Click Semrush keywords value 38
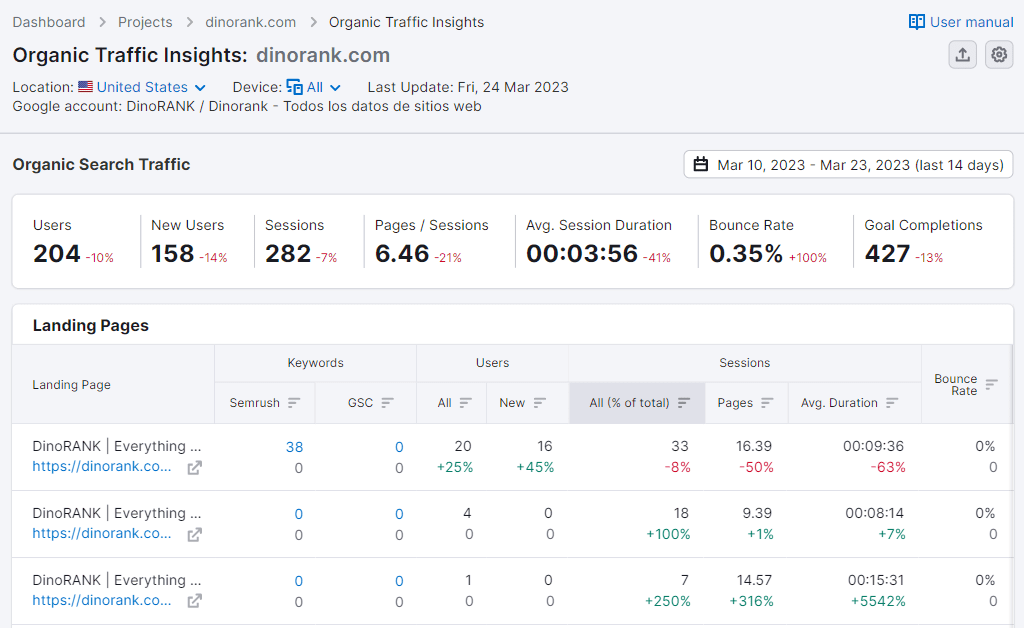 pos(295,447)
